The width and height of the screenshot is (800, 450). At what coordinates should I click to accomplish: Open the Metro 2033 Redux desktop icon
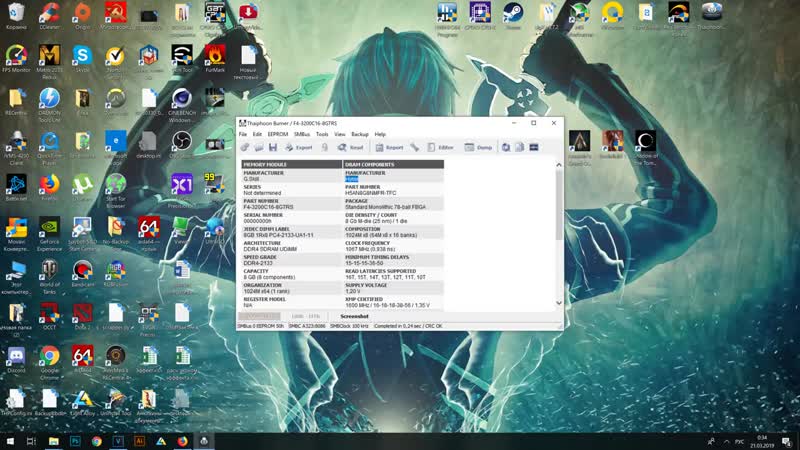pyautogui.click(x=49, y=62)
